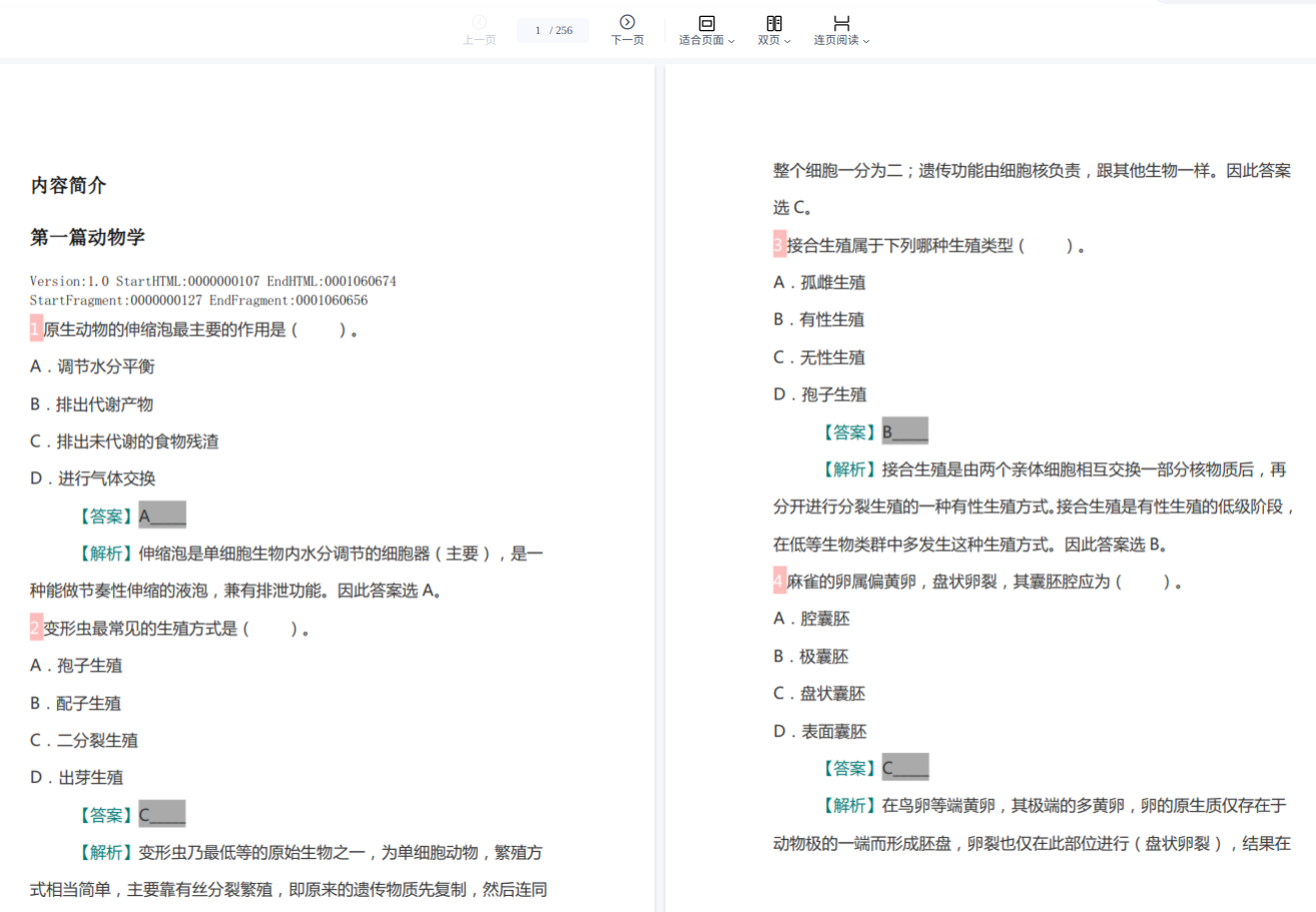The height and width of the screenshot is (912, 1316).
Task: Click option text A．调节水分平衡
Action: 93,367
